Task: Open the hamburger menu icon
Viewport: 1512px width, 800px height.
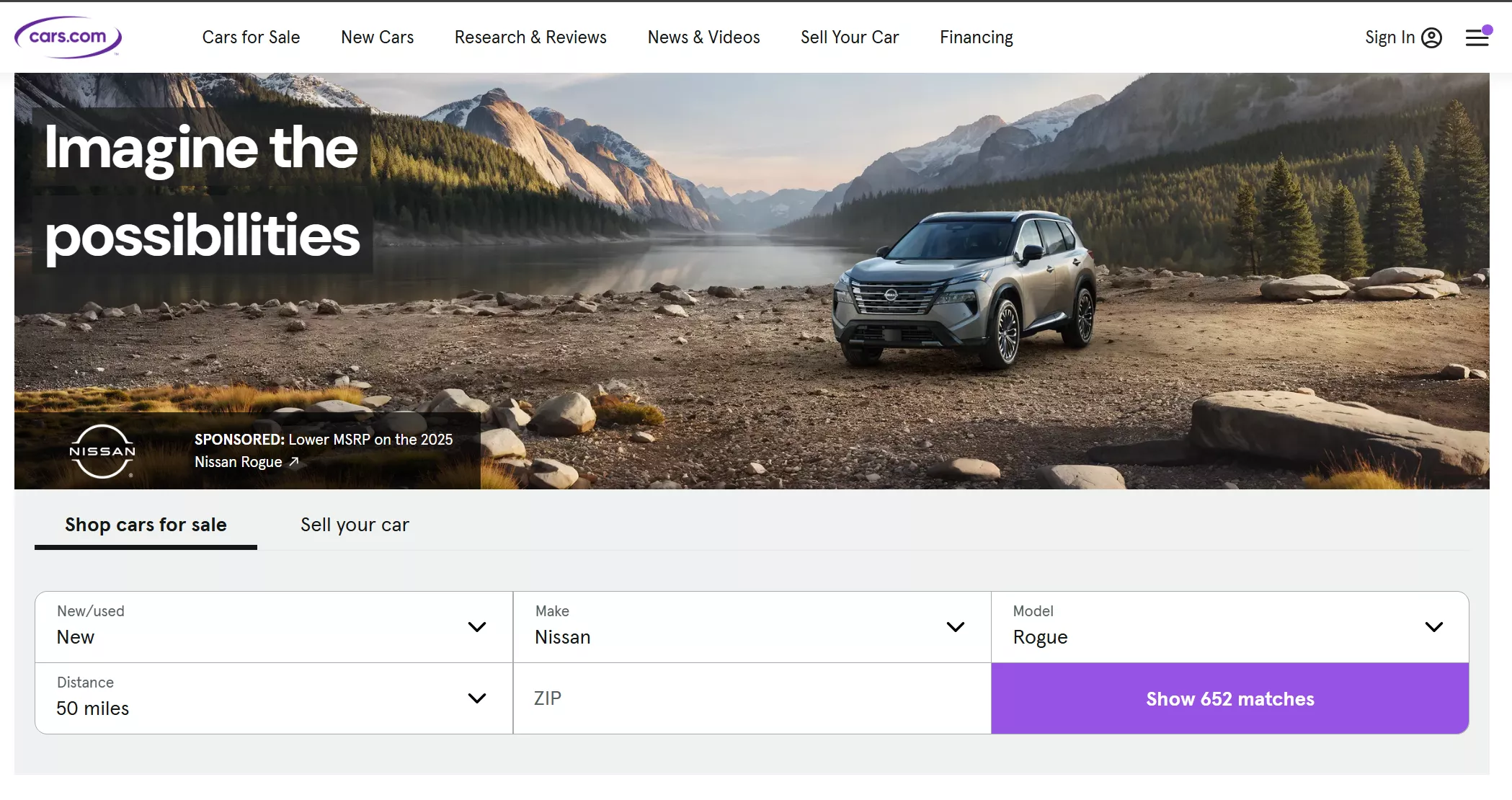Action: 1477,37
